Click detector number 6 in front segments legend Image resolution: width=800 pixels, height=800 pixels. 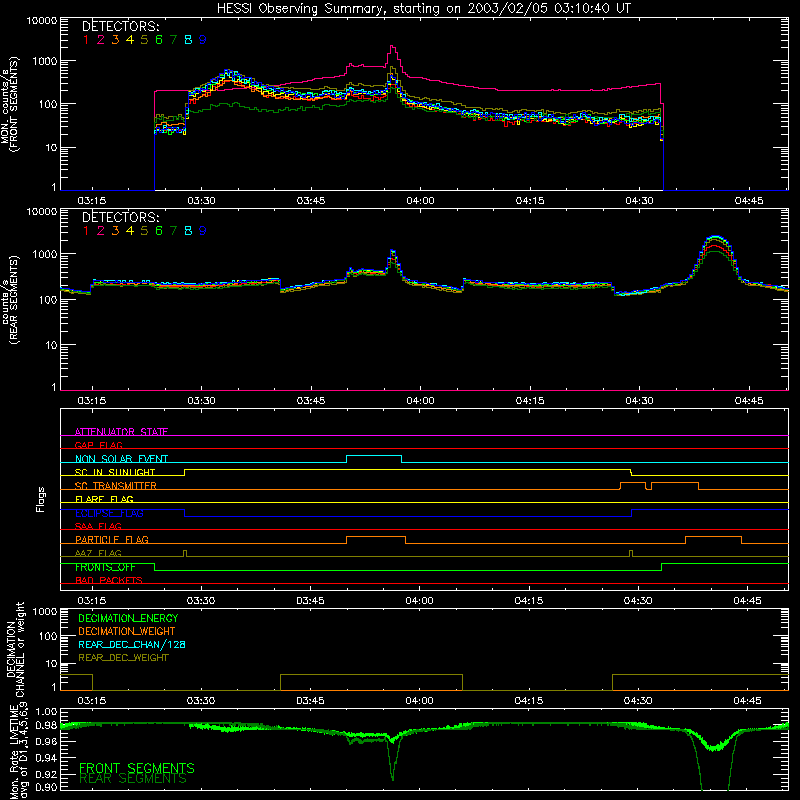[x=159, y=40]
